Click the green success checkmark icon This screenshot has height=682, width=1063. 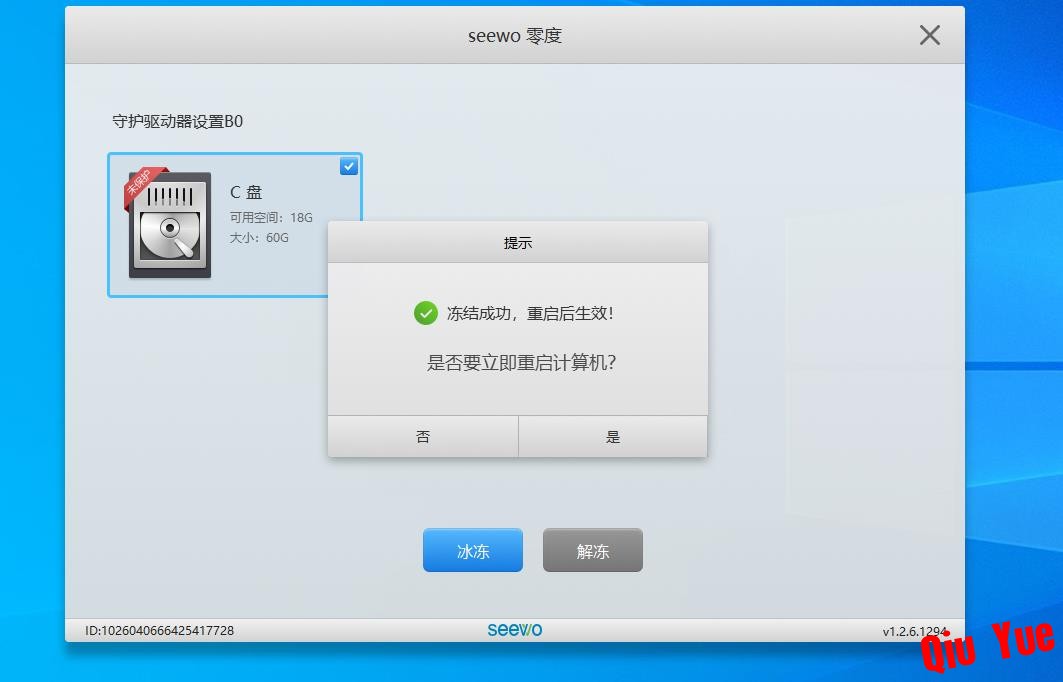[x=426, y=313]
